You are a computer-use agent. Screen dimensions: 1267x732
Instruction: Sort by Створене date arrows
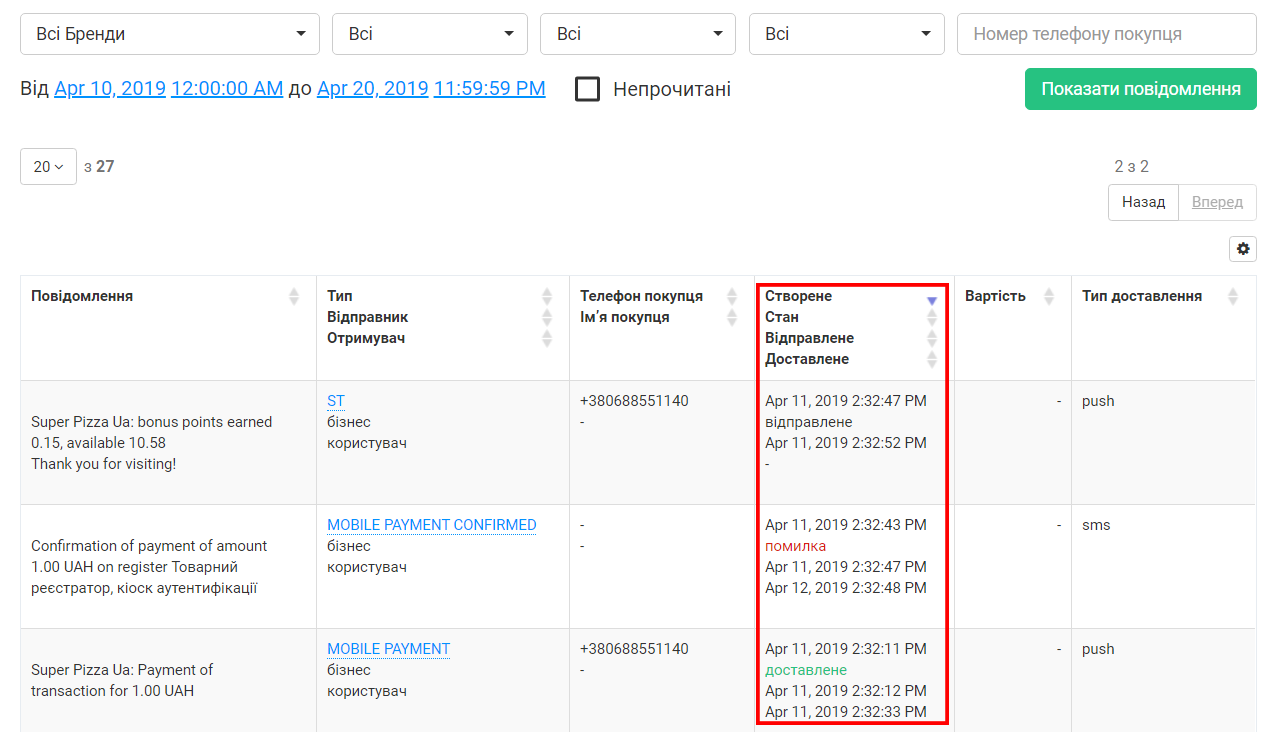click(932, 298)
